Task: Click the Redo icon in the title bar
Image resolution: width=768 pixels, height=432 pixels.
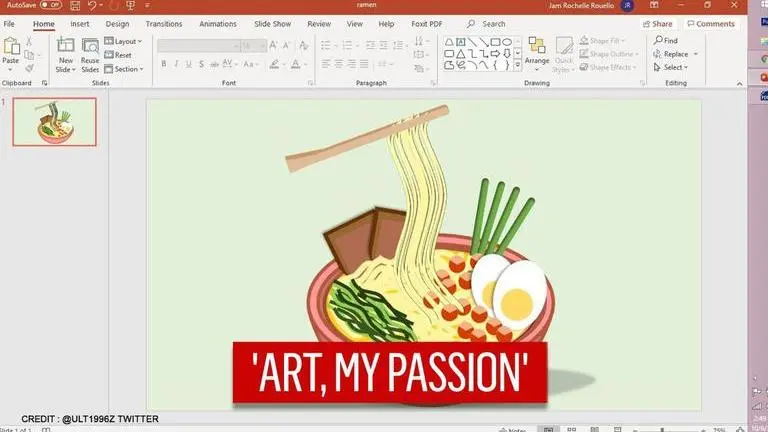Action: click(114, 5)
